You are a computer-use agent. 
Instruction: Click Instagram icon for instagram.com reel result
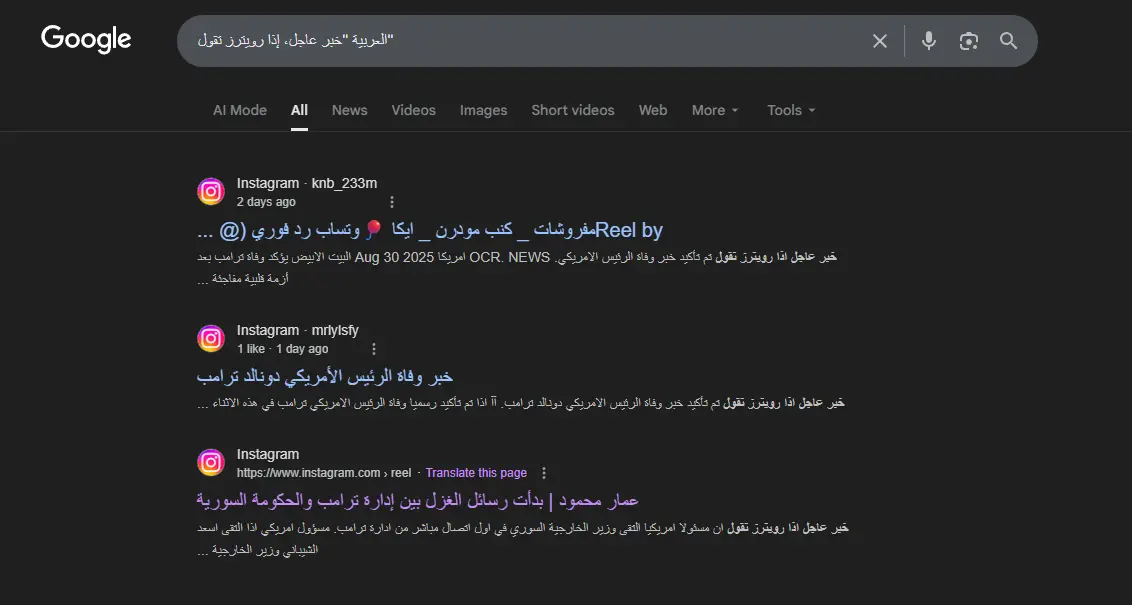211,462
